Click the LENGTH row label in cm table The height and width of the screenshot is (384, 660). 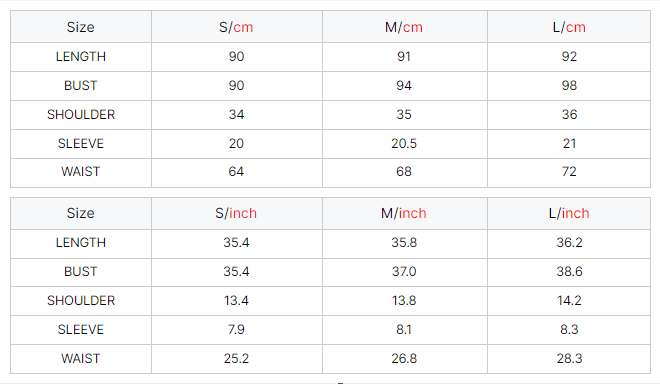(81, 56)
